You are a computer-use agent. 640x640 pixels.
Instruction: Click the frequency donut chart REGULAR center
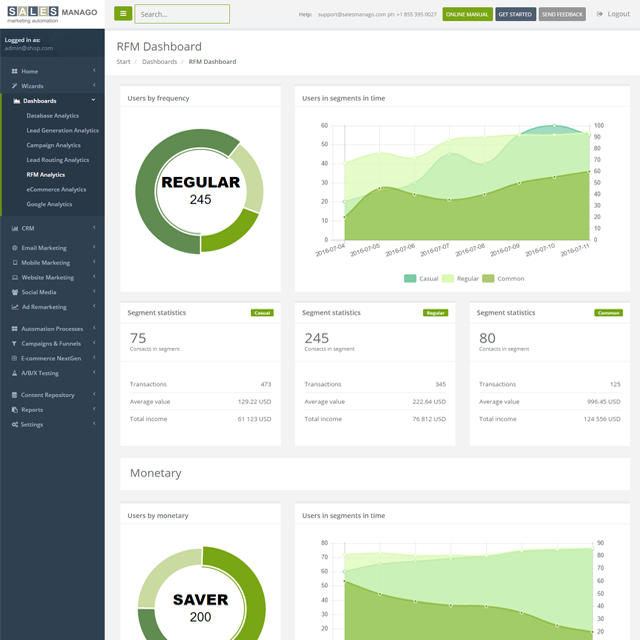[x=200, y=191]
